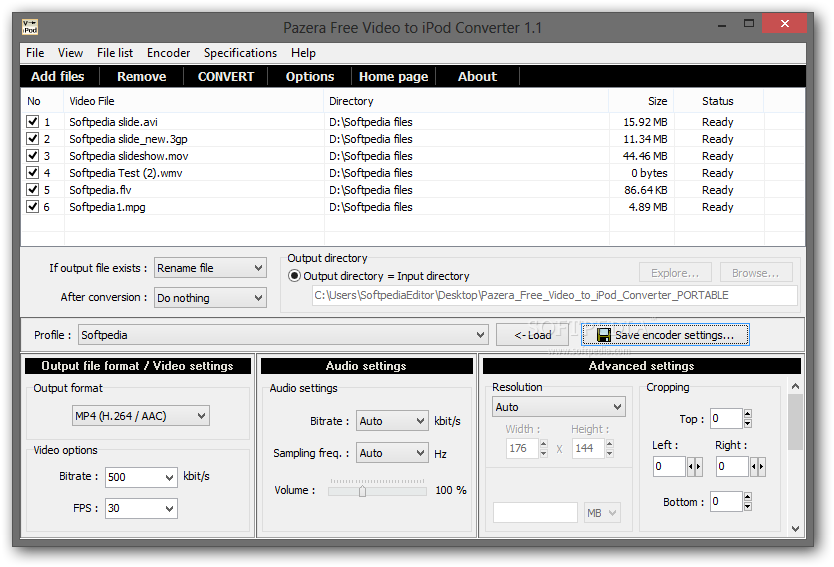Open the Encoder menu
The height and width of the screenshot is (567, 834).
pyautogui.click(x=169, y=53)
